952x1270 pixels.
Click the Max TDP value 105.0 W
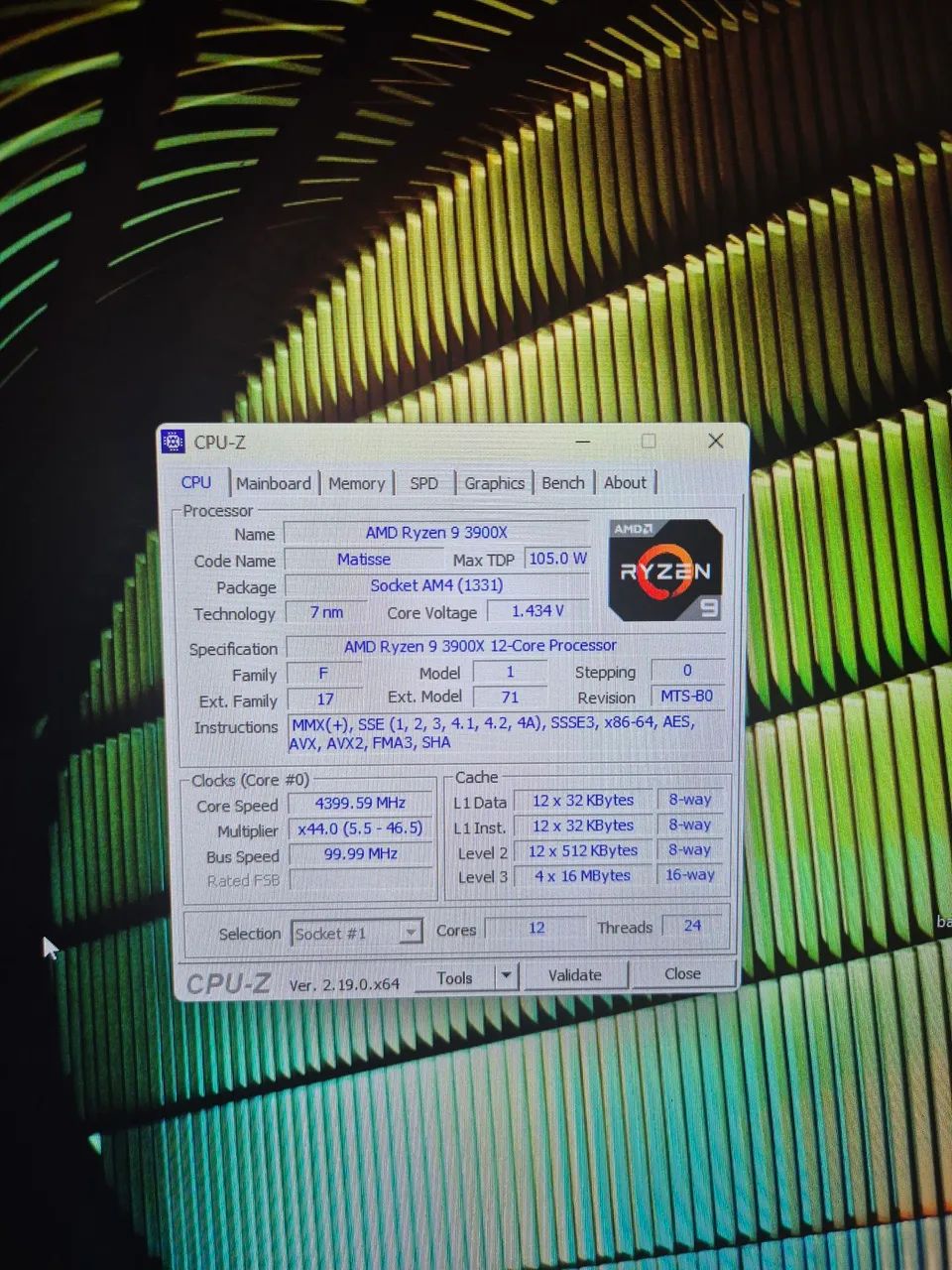pyautogui.click(x=557, y=559)
